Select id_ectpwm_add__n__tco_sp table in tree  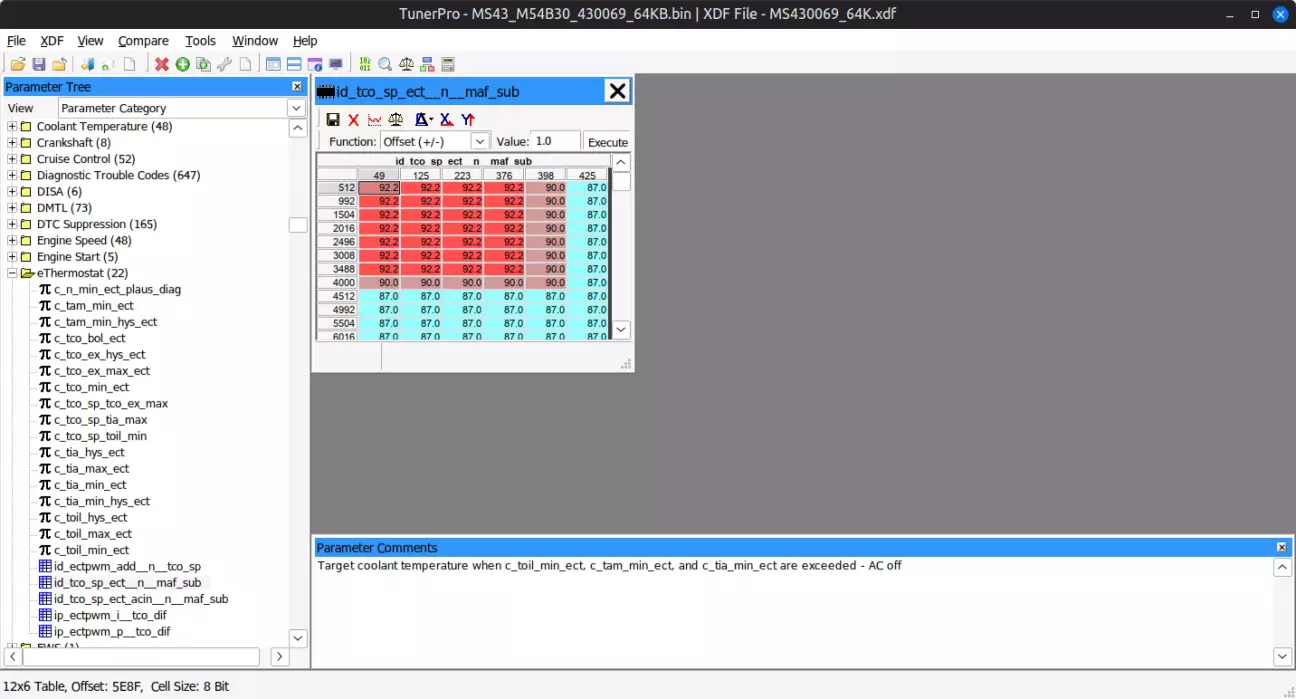[126, 566]
